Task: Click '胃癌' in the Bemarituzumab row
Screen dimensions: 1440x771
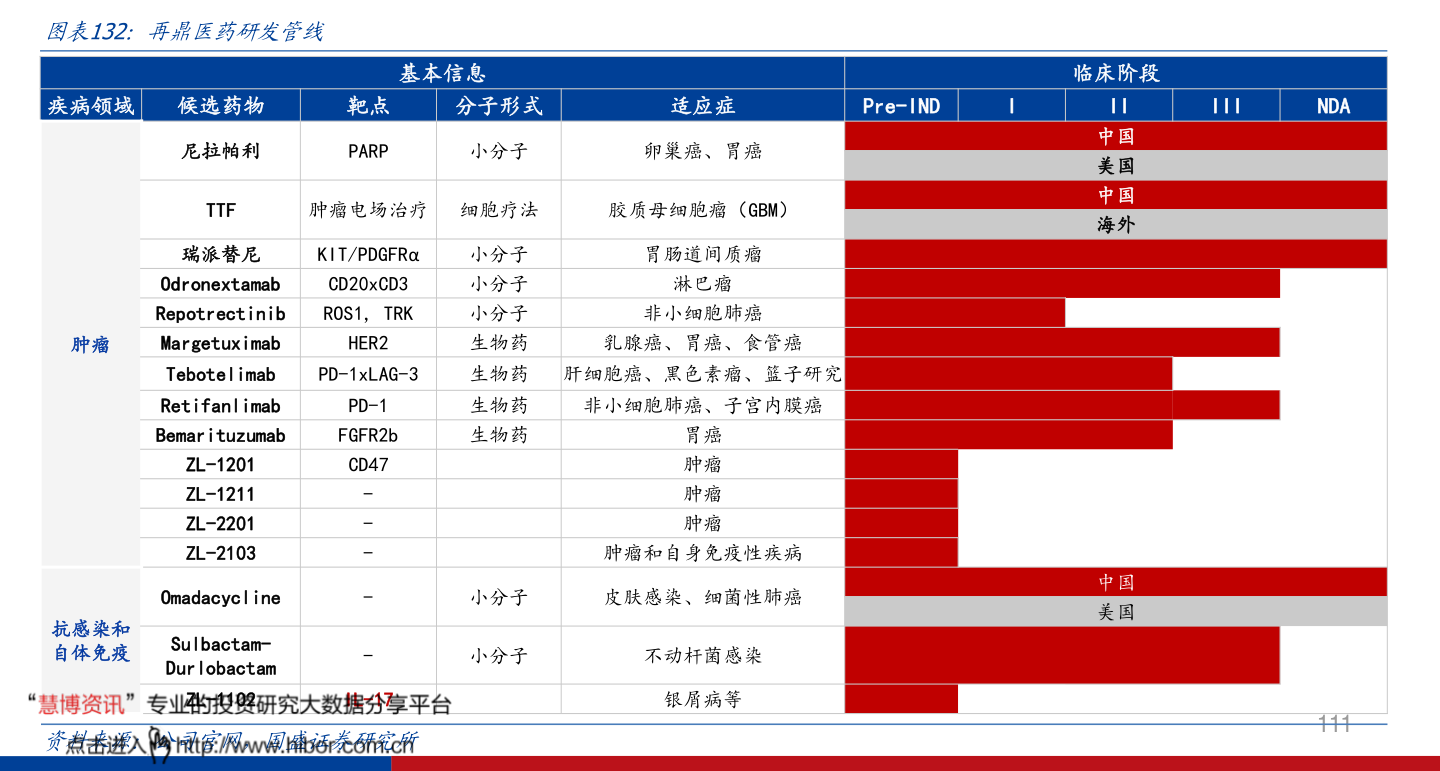Action: coord(703,435)
